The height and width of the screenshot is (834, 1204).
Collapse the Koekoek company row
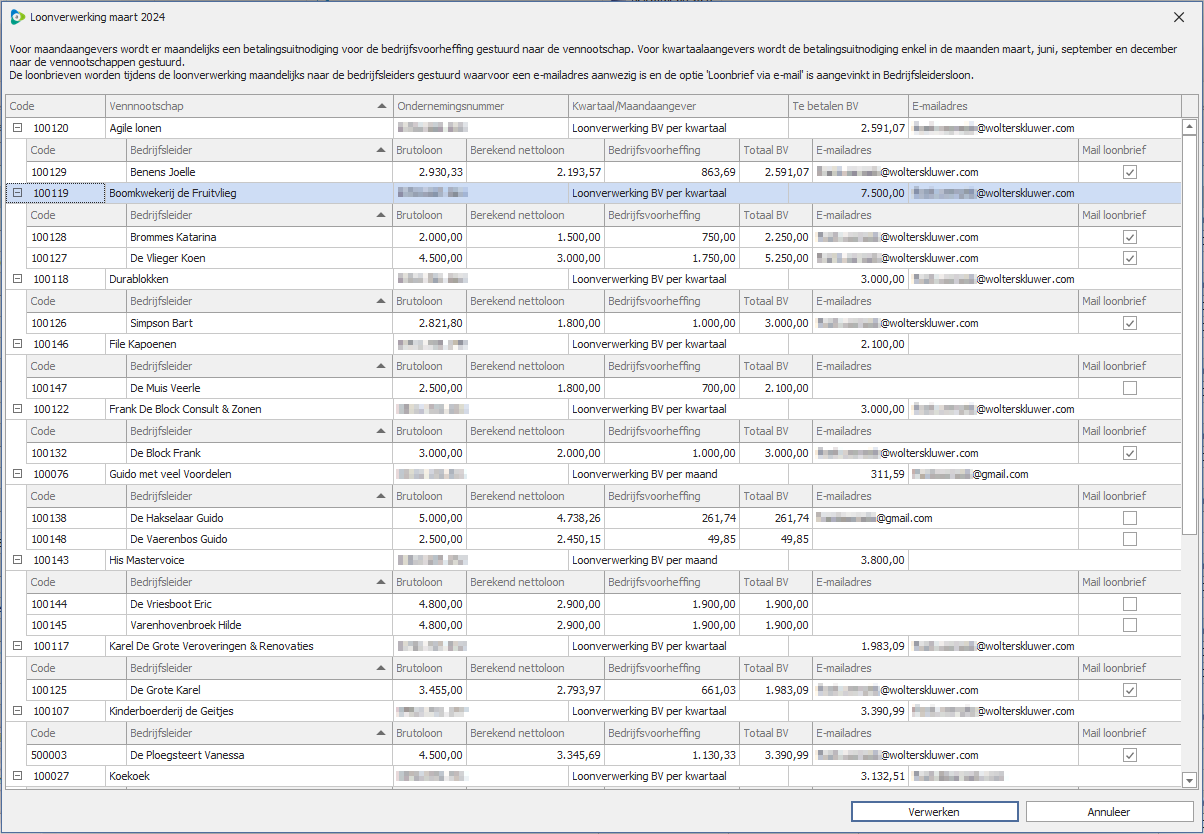pyautogui.click(x=18, y=776)
